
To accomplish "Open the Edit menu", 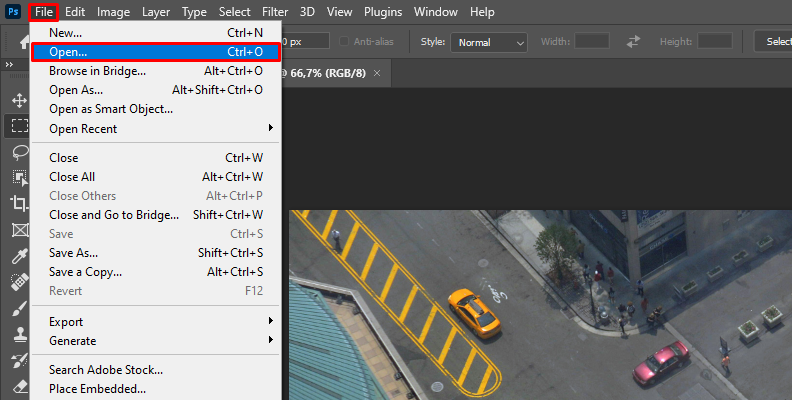I will (75, 12).
